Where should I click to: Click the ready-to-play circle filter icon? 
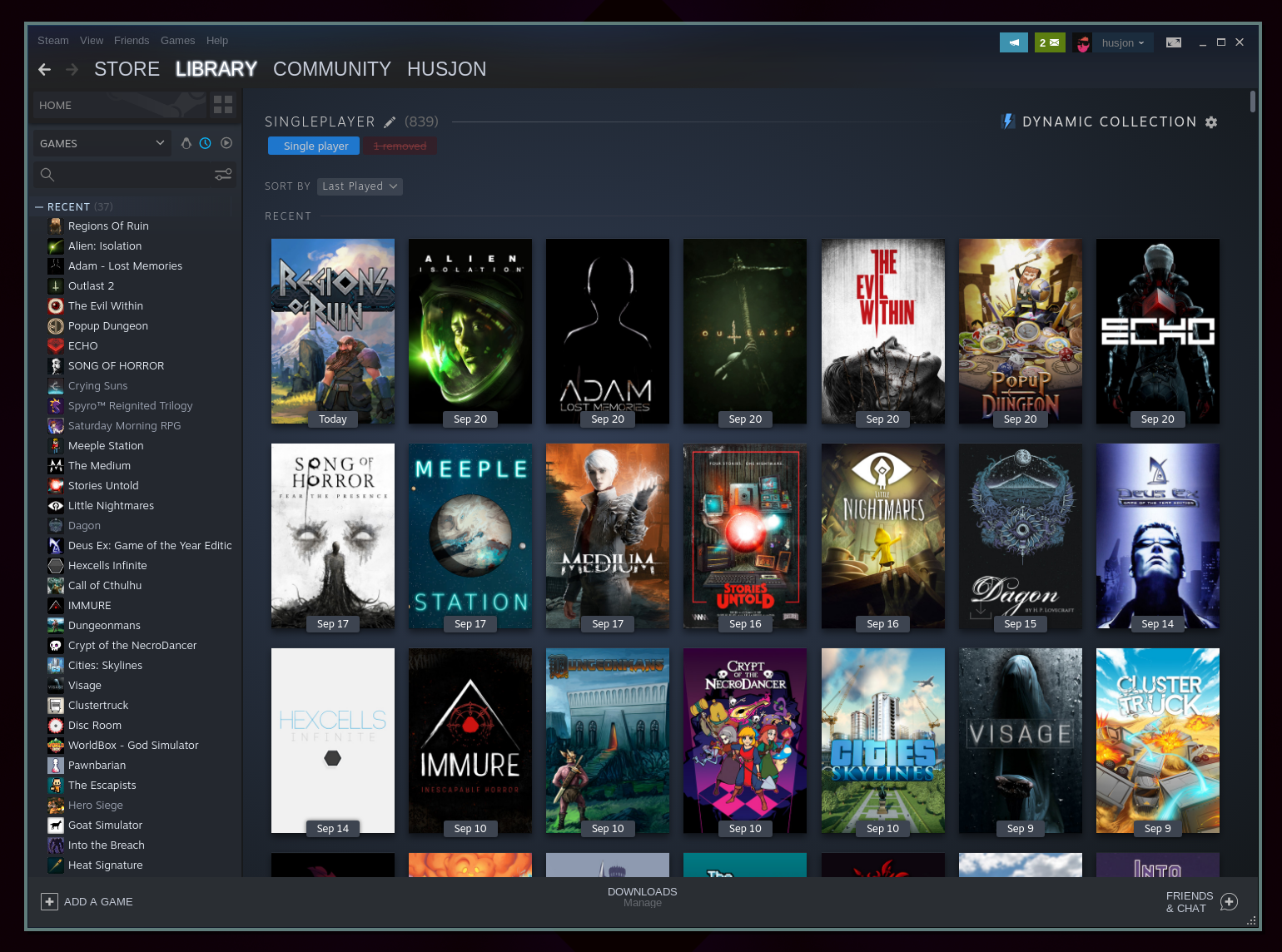click(x=226, y=142)
